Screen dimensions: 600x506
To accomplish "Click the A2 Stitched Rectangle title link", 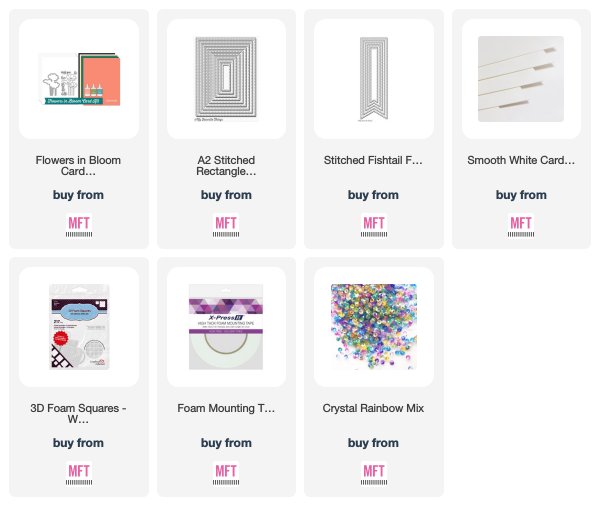I will click(x=226, y=166).
